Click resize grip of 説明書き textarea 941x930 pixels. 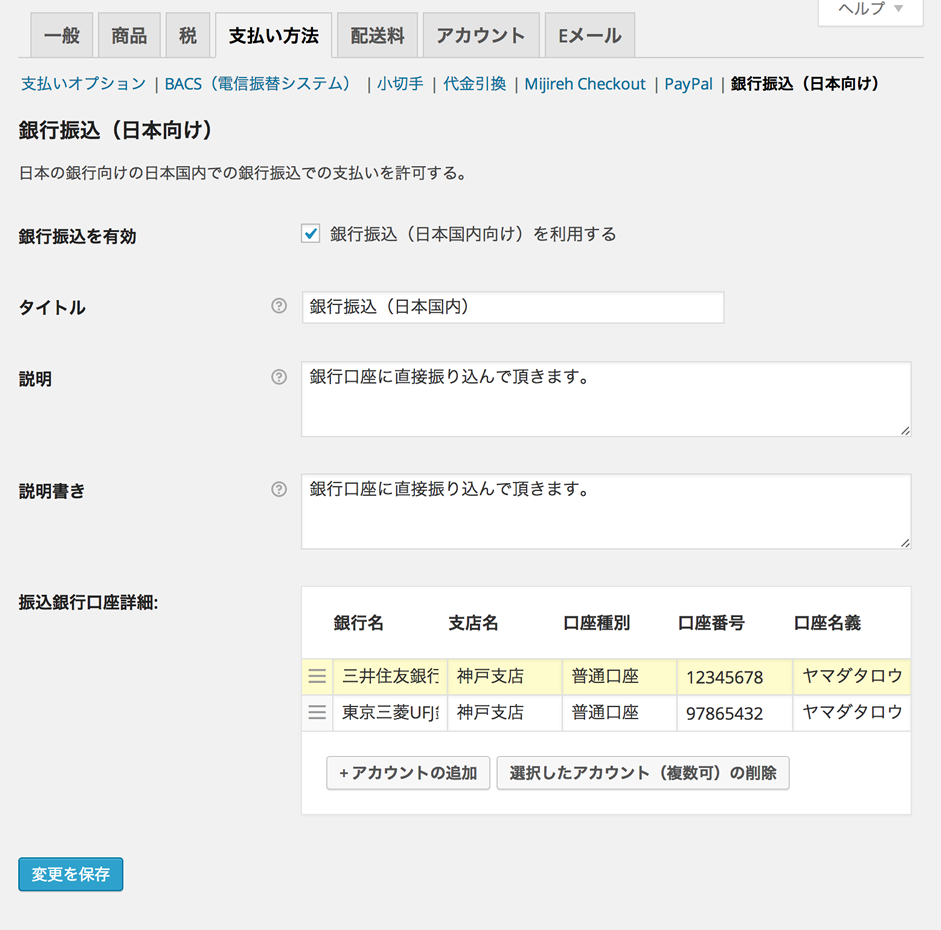point(905,542)
